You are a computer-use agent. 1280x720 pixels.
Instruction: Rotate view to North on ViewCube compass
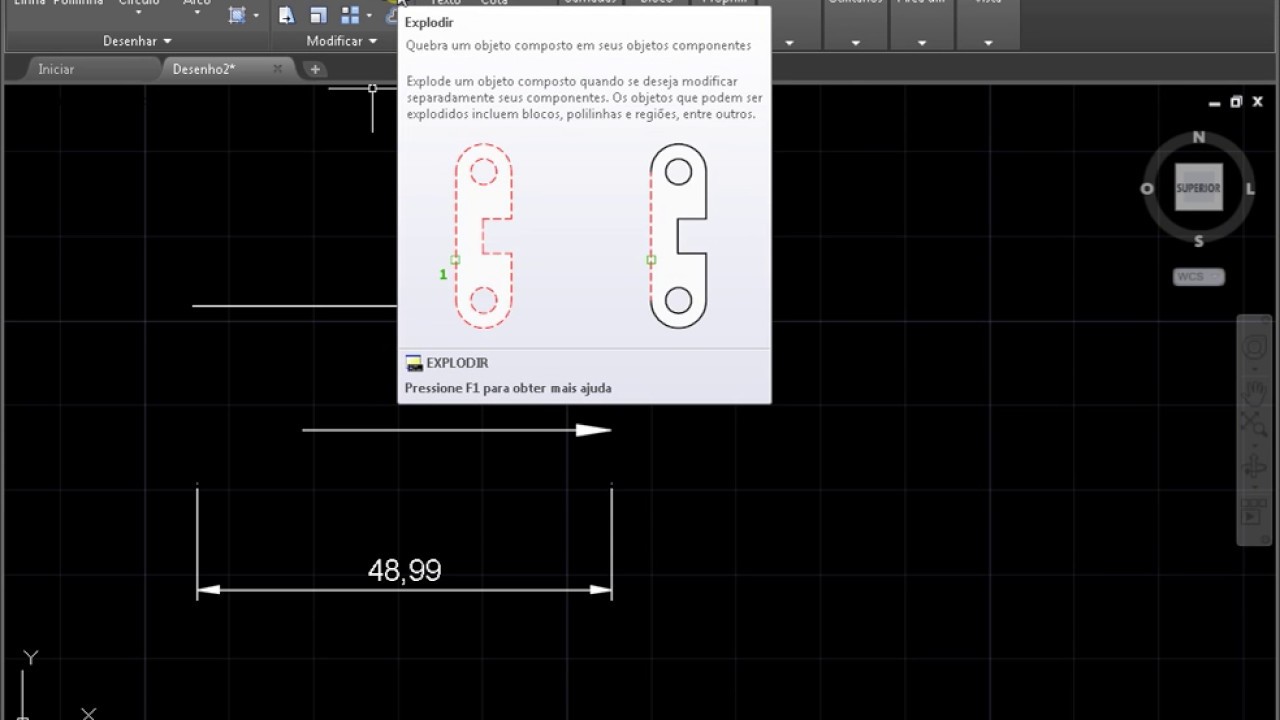pos(1199,137)
